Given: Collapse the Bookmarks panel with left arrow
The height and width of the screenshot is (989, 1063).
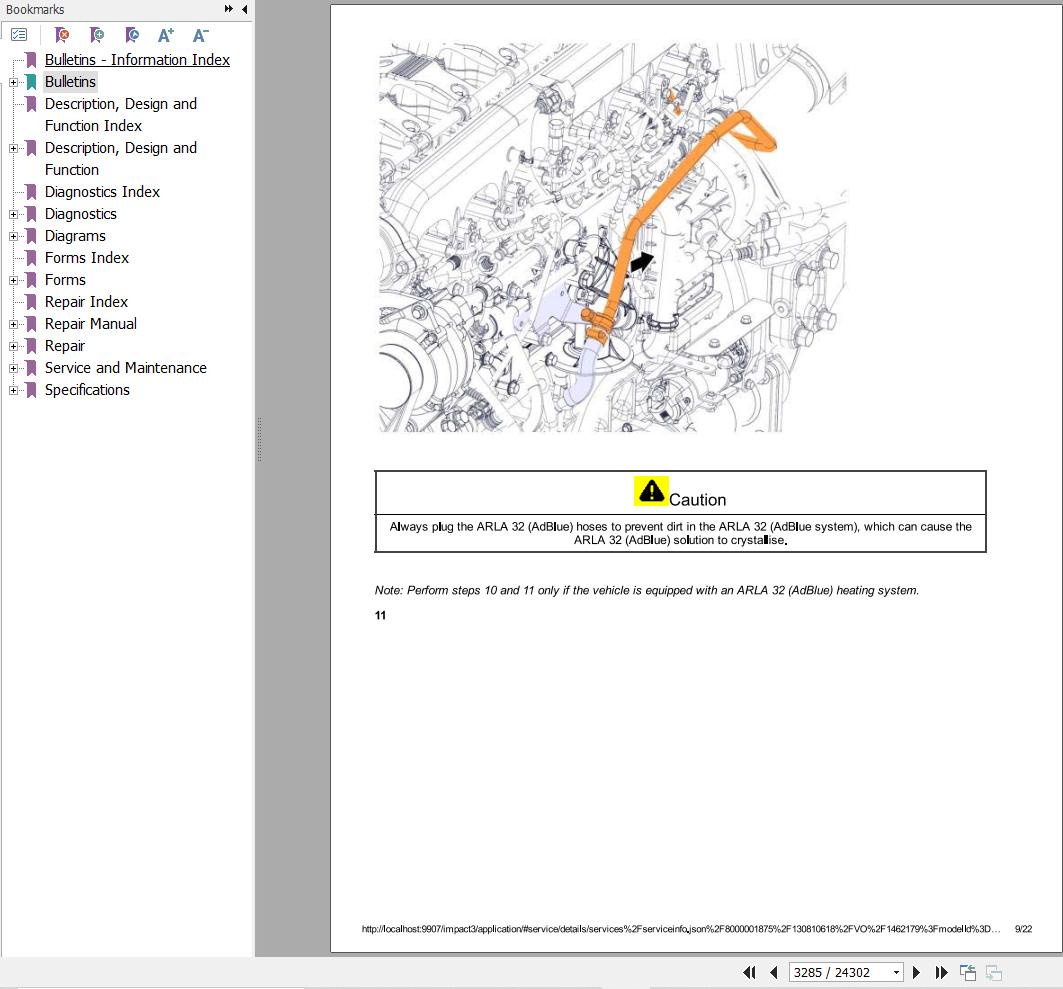Looking at the screenshot, I should pyautogui.click(x=245, y=9).
